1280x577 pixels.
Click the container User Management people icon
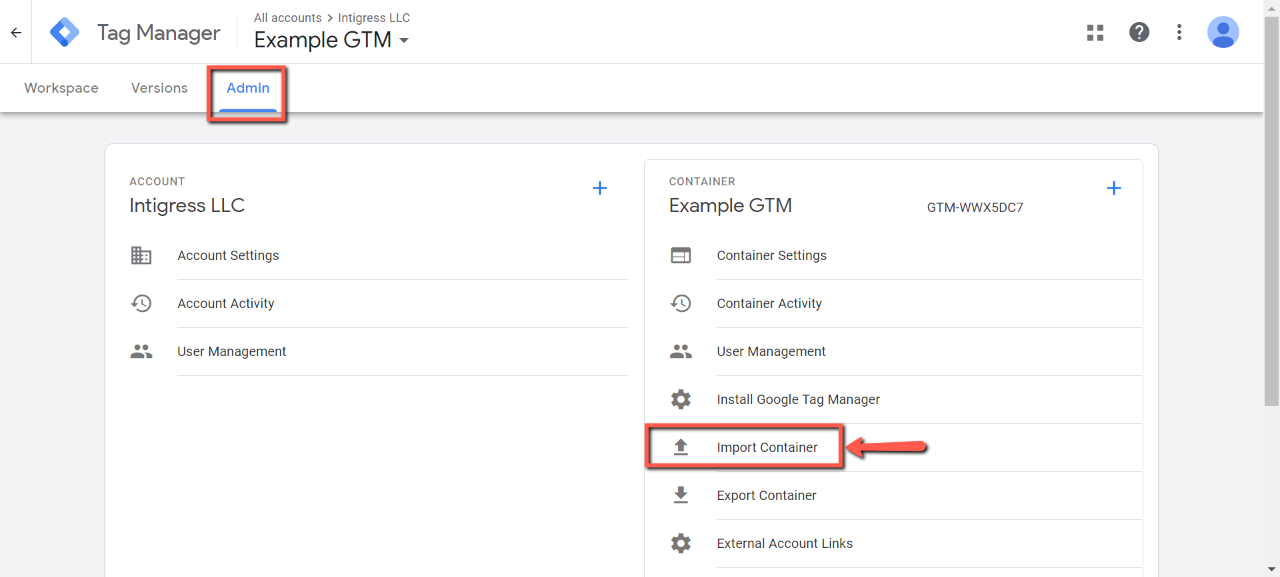click(681, 351)
